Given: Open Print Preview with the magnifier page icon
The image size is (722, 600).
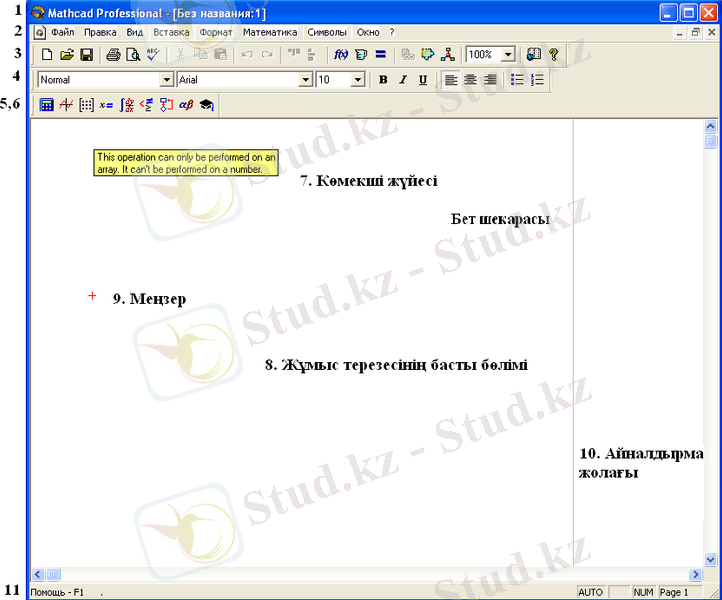Looking at the screenshot, I should [x=133, y=55].
